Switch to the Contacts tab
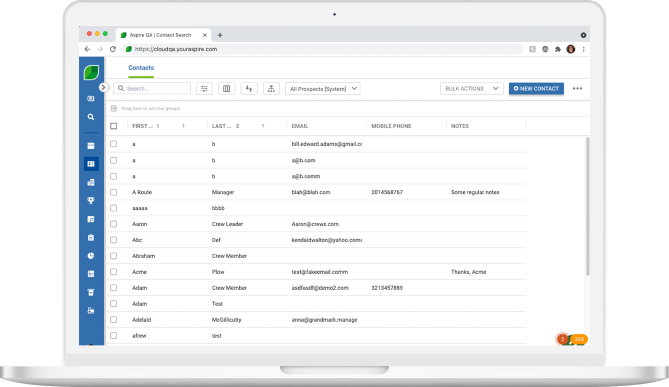The width and height of the screenshot is (669, 387). [141, 67]
